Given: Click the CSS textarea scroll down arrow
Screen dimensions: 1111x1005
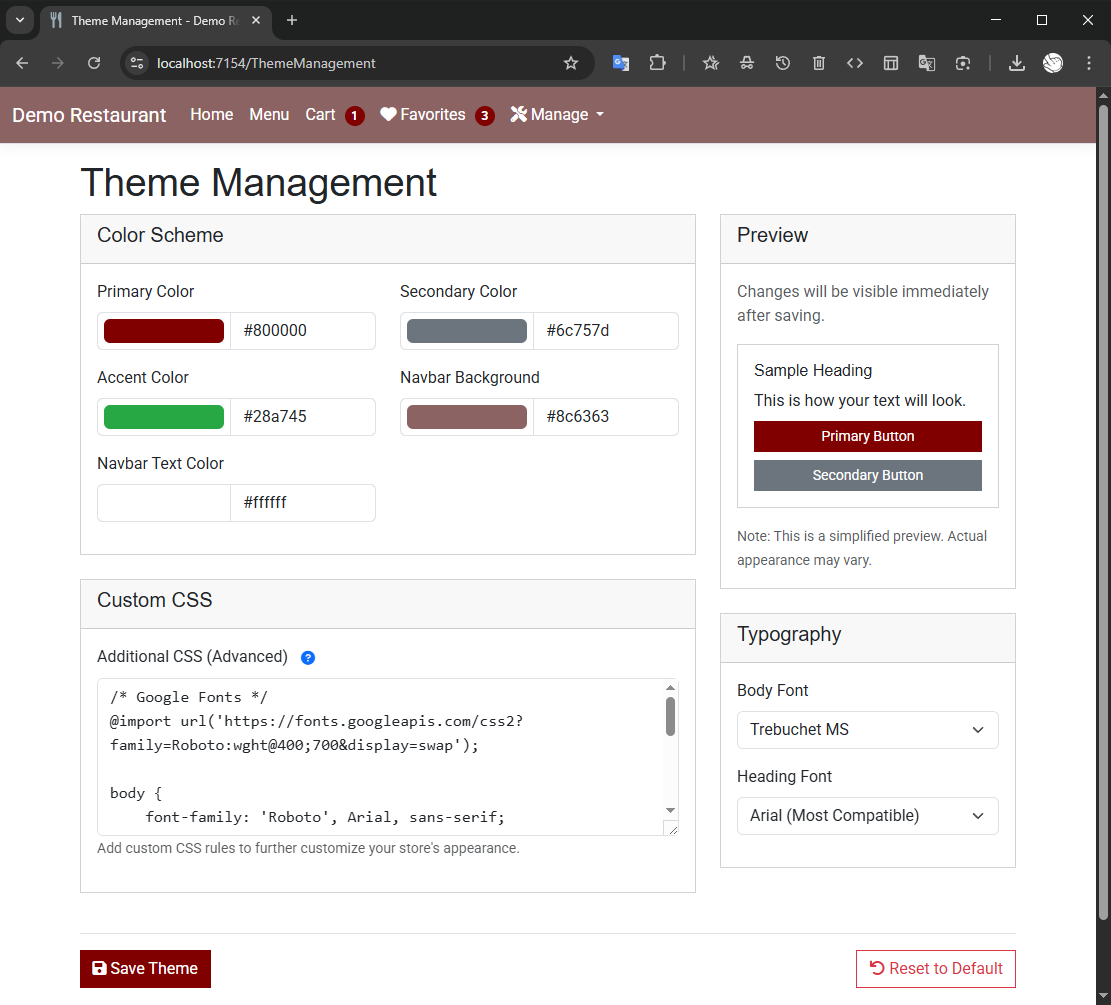Looking at the screenshot, I should tap(670, 811).
